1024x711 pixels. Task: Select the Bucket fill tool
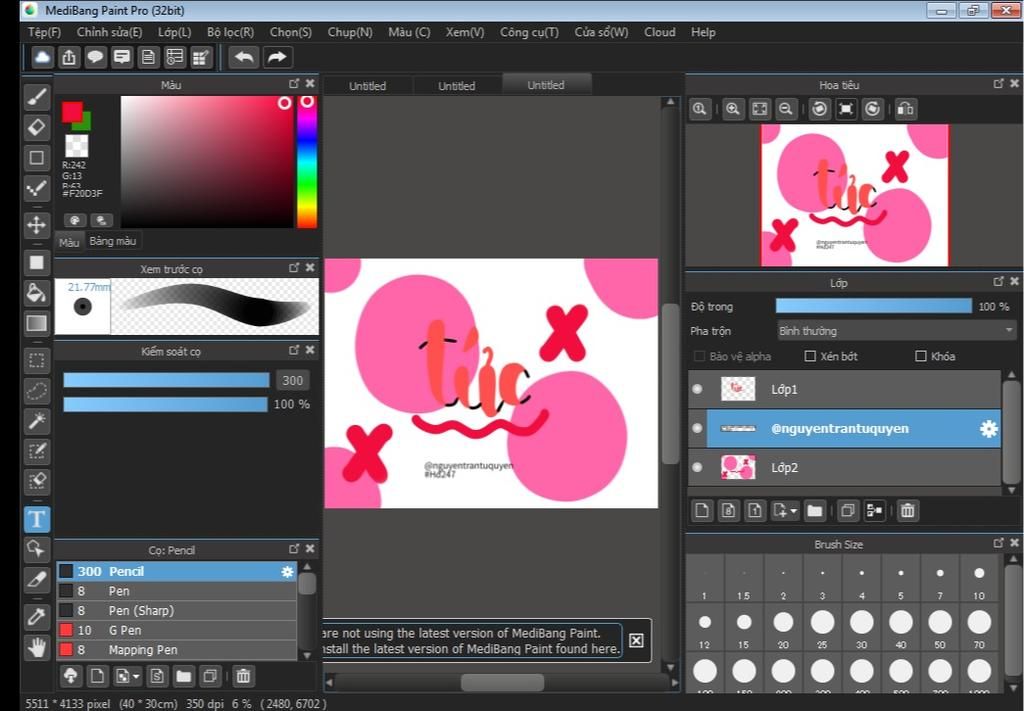click(37, 293)
